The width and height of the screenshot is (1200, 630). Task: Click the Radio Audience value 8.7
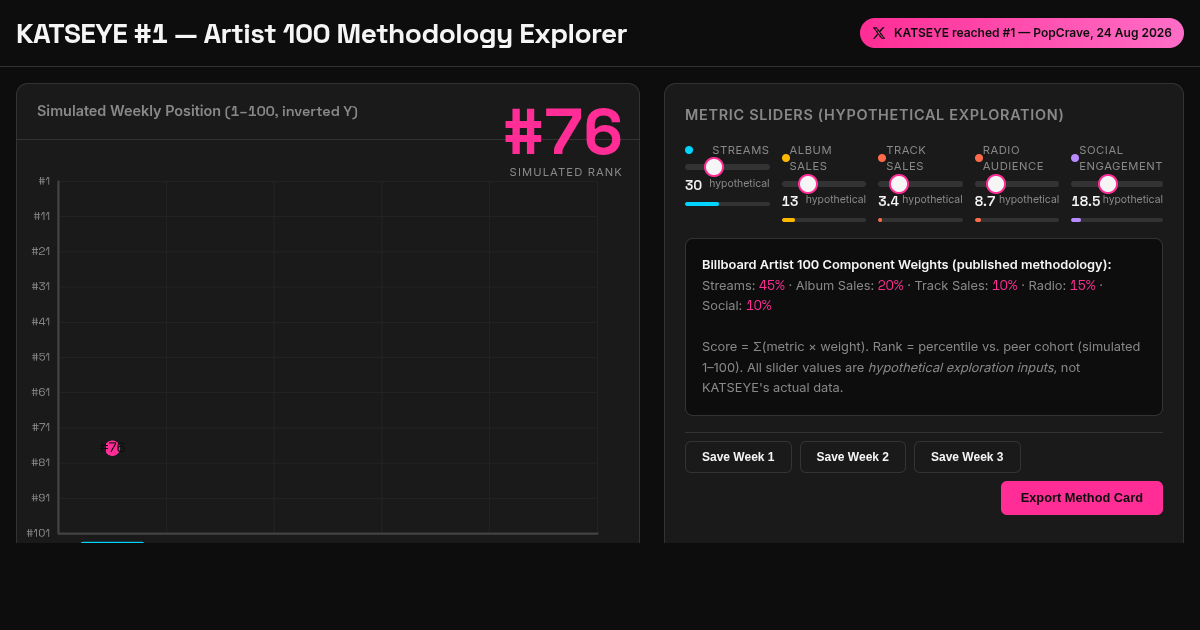point(985,201)
